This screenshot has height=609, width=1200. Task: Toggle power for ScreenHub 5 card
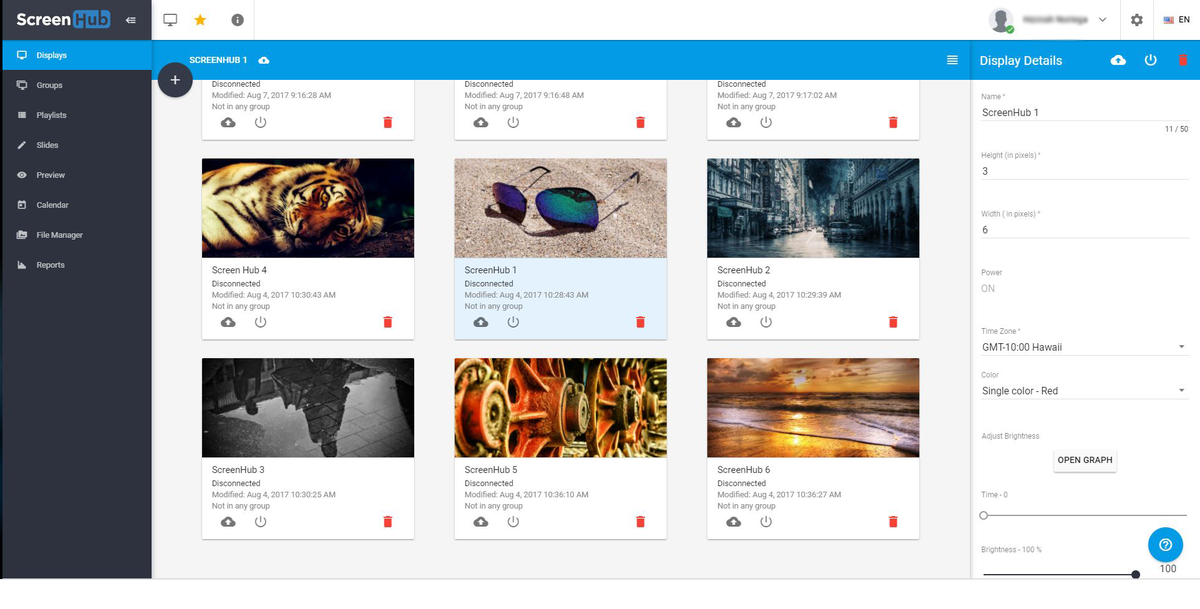tap(513, 522)
